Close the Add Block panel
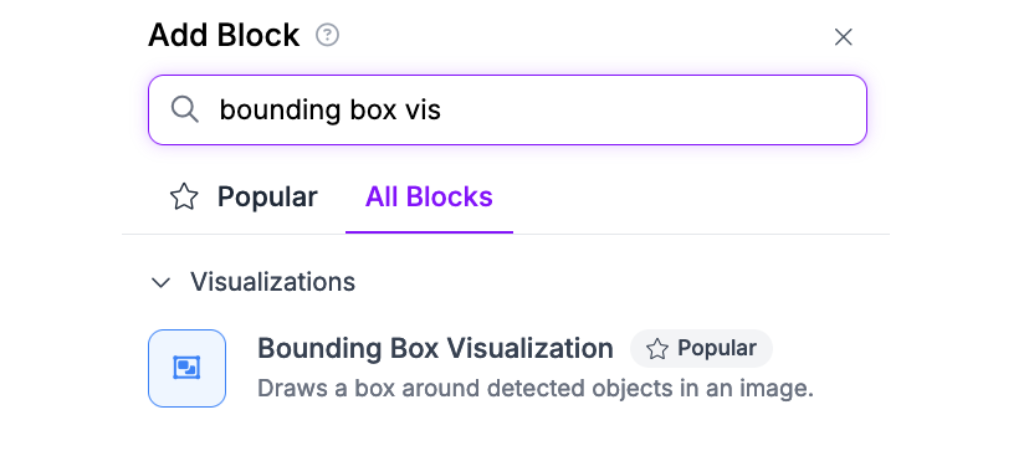This screenshot has width=1012, height=458. point(843,37)
